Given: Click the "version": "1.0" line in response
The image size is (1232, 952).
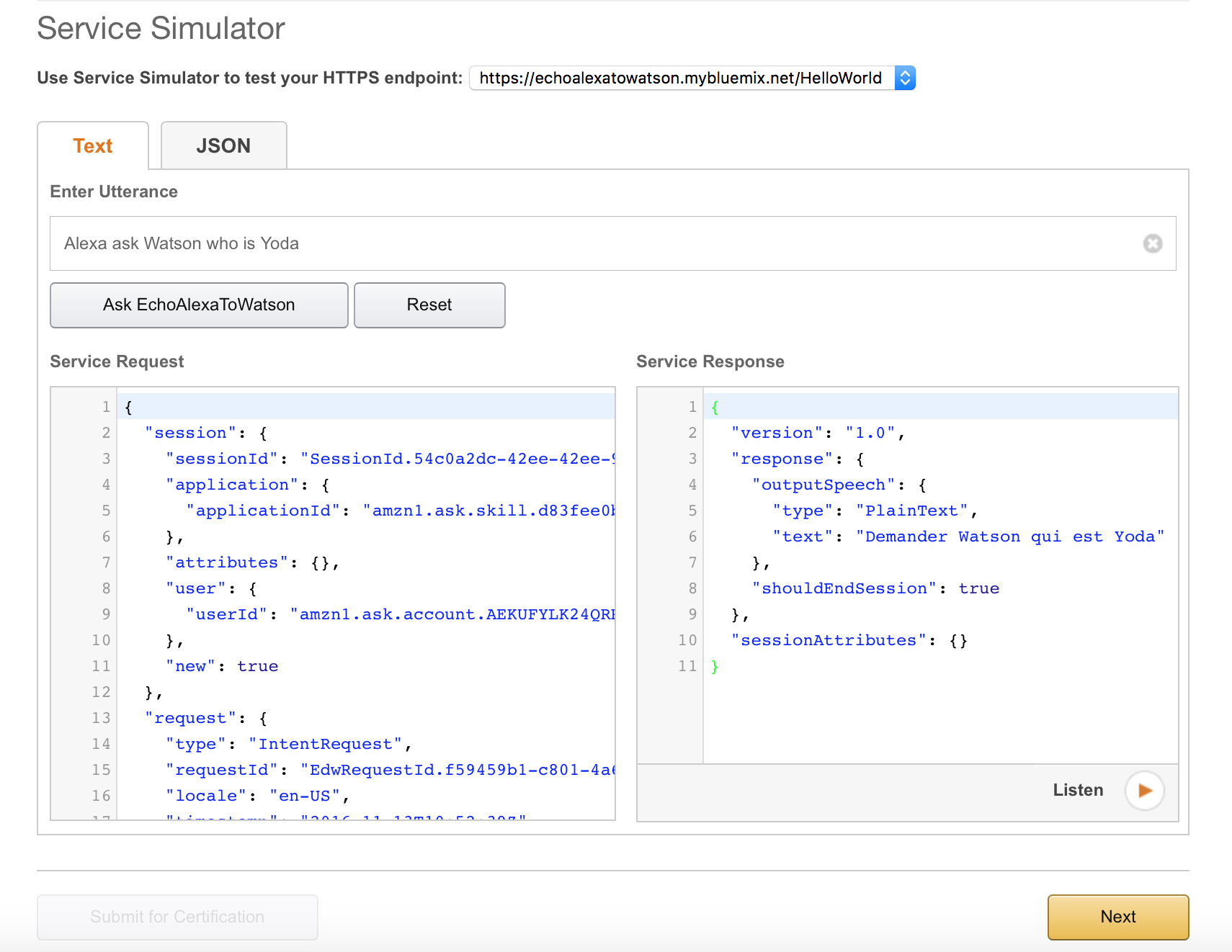Looking at the screenshot, I should pyautogui.click(x=818, y=433).
